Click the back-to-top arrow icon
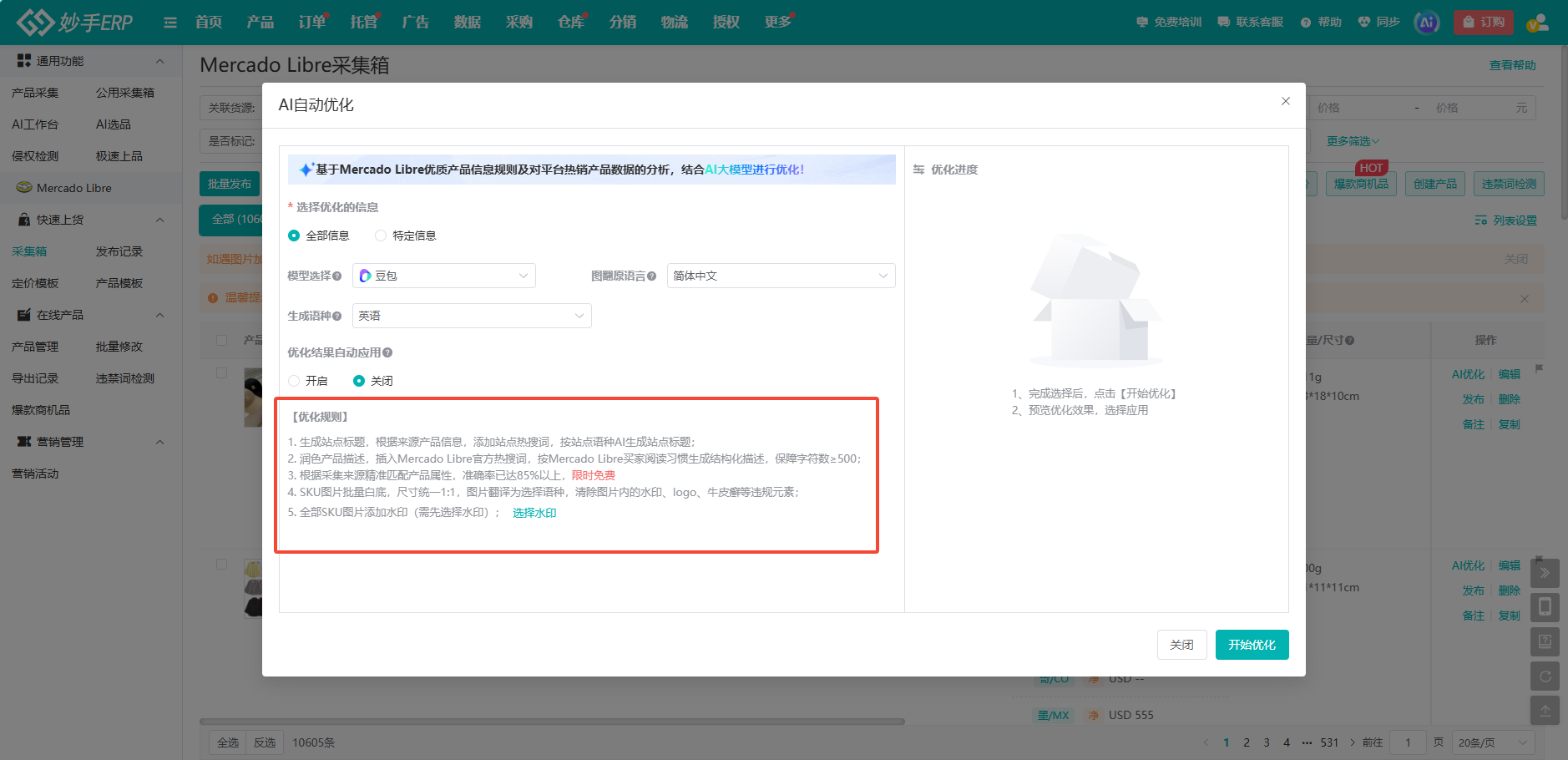Screen dimensions: 1568x760 click(1545, 711)
